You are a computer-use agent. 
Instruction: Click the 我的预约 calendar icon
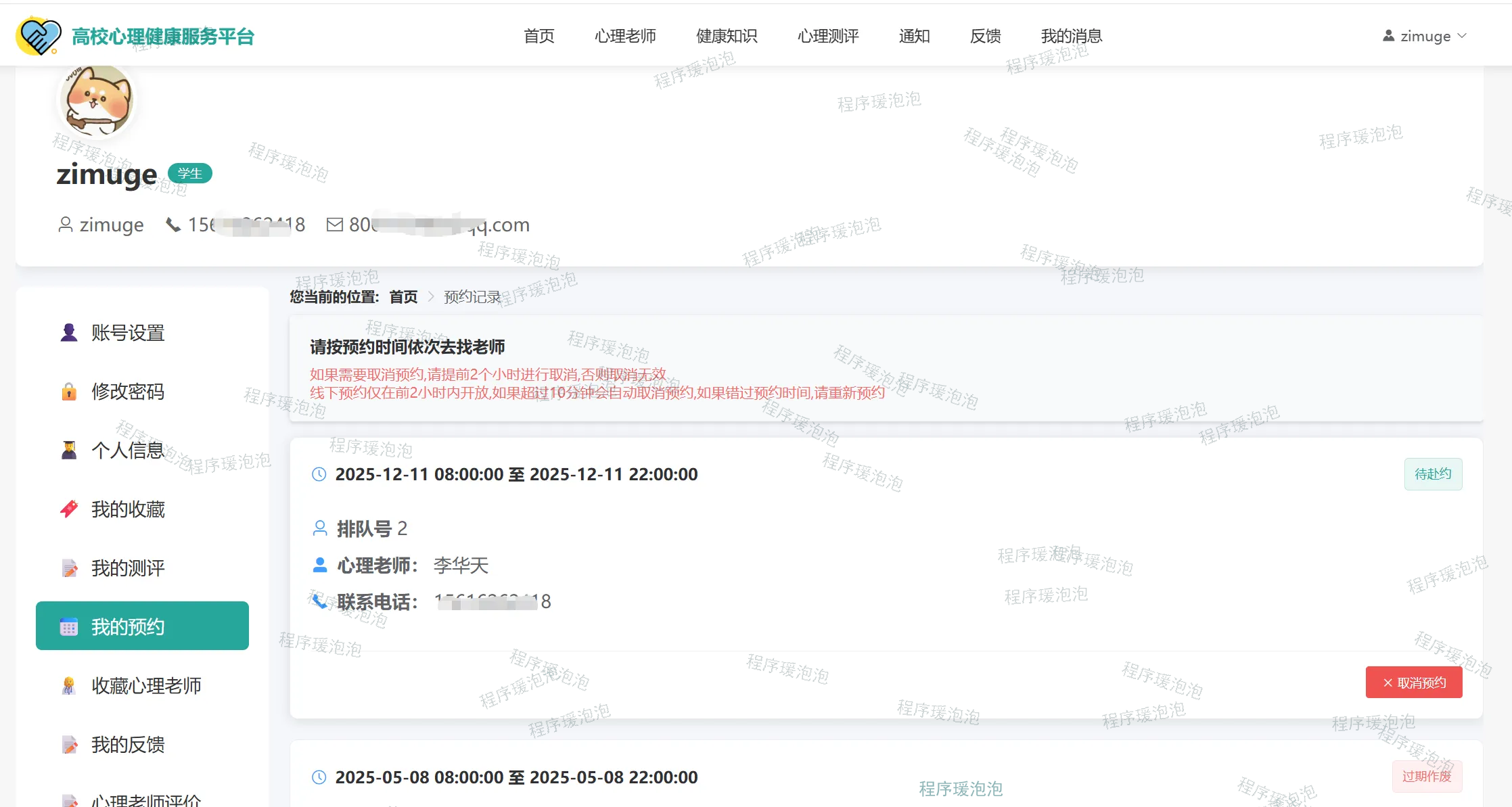[68, 627]
